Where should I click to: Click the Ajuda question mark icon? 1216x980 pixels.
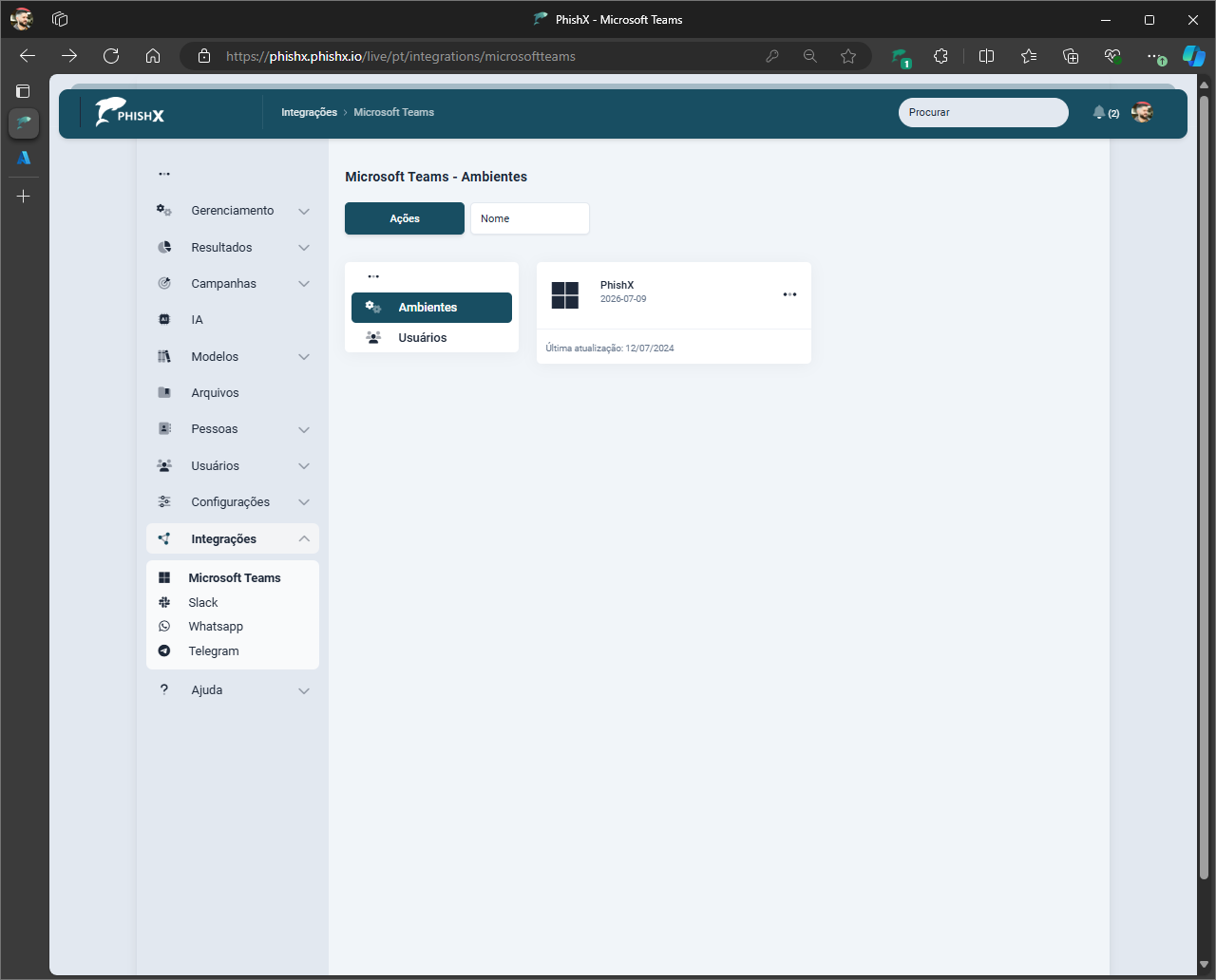pyautogui.click(x=164, y=689)
